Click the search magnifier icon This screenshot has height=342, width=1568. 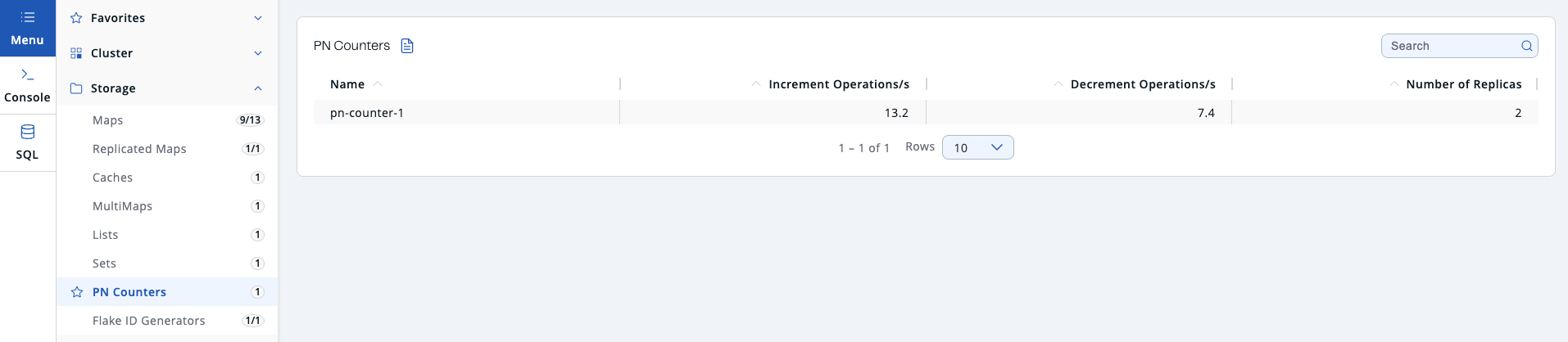point(1526,46)
